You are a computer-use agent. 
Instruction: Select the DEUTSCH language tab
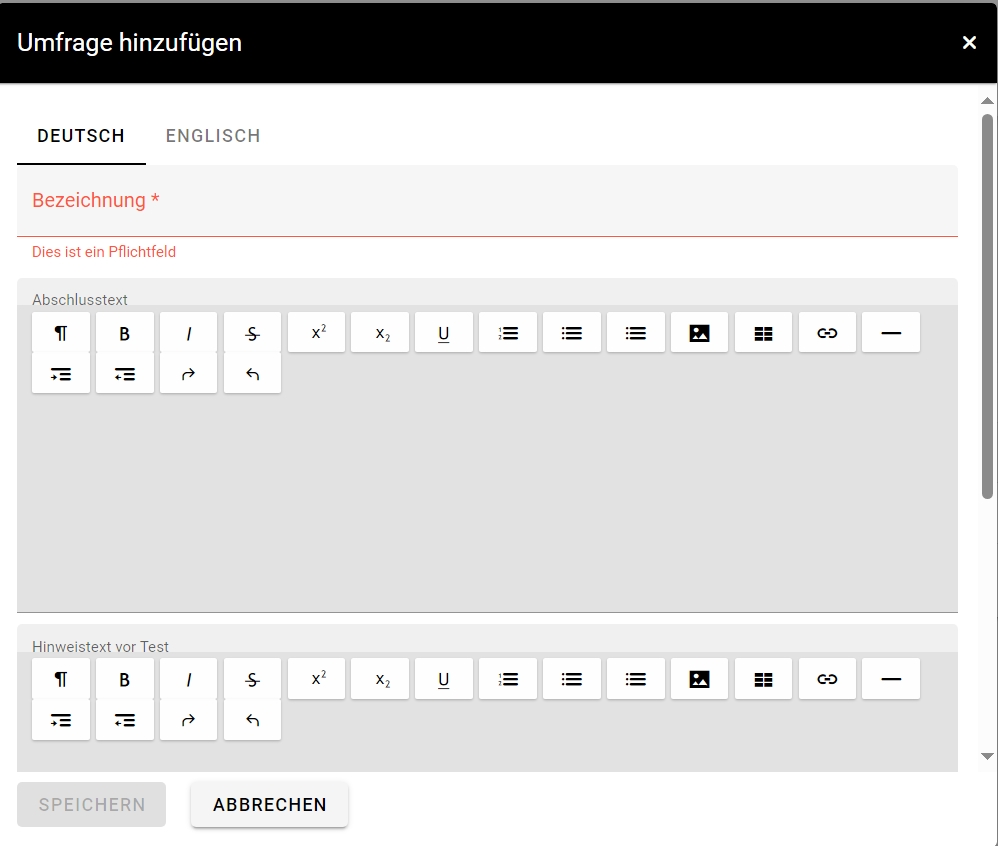(81, 136)
